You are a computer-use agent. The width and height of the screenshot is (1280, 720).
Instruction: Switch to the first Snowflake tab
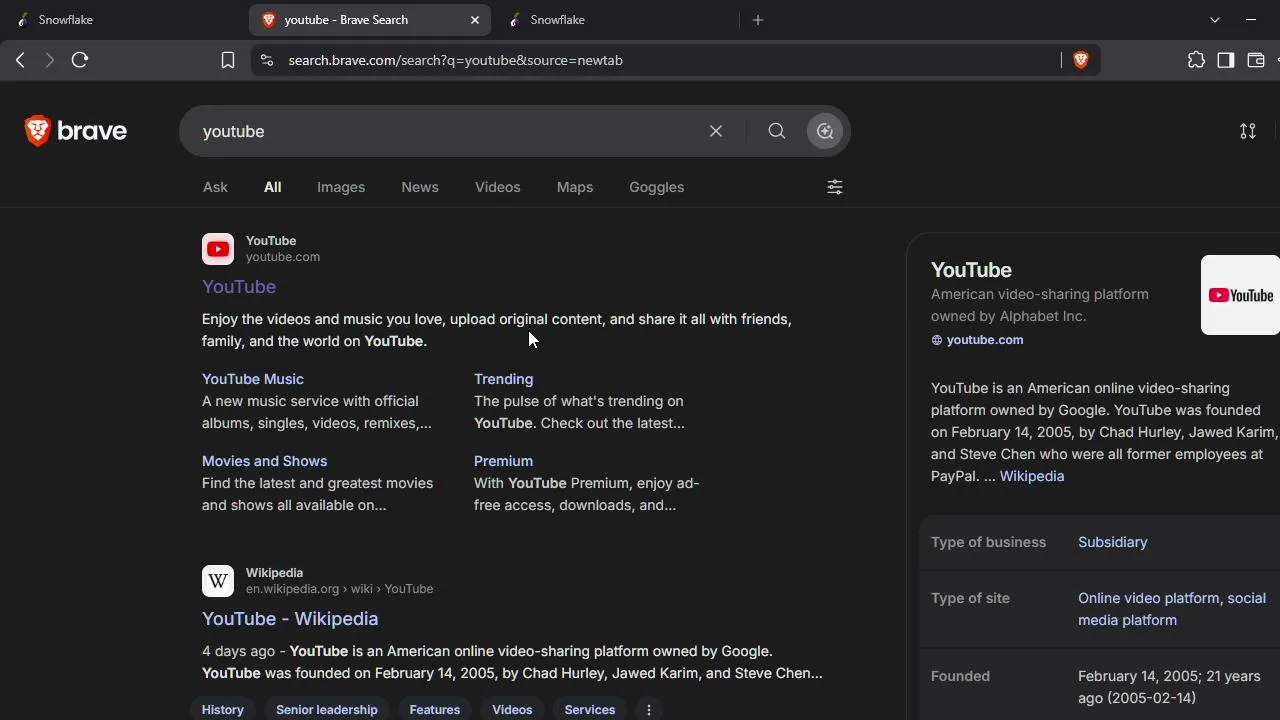point(124,20)
